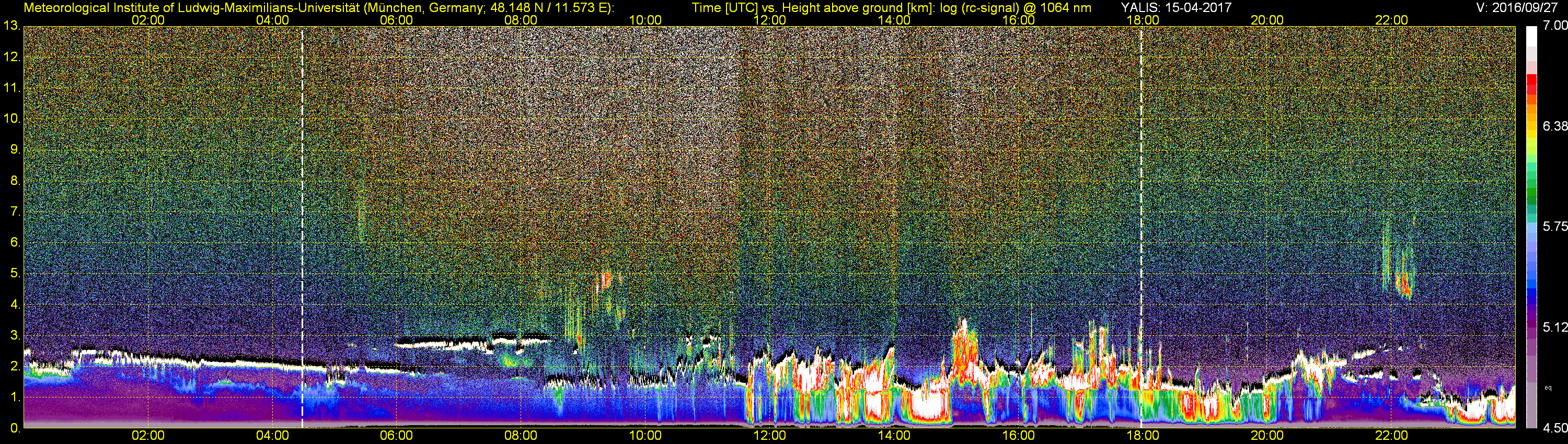Click the top-axis '02:00' time label
Viewport: 1568px width, 444px height.
[148, 20]
